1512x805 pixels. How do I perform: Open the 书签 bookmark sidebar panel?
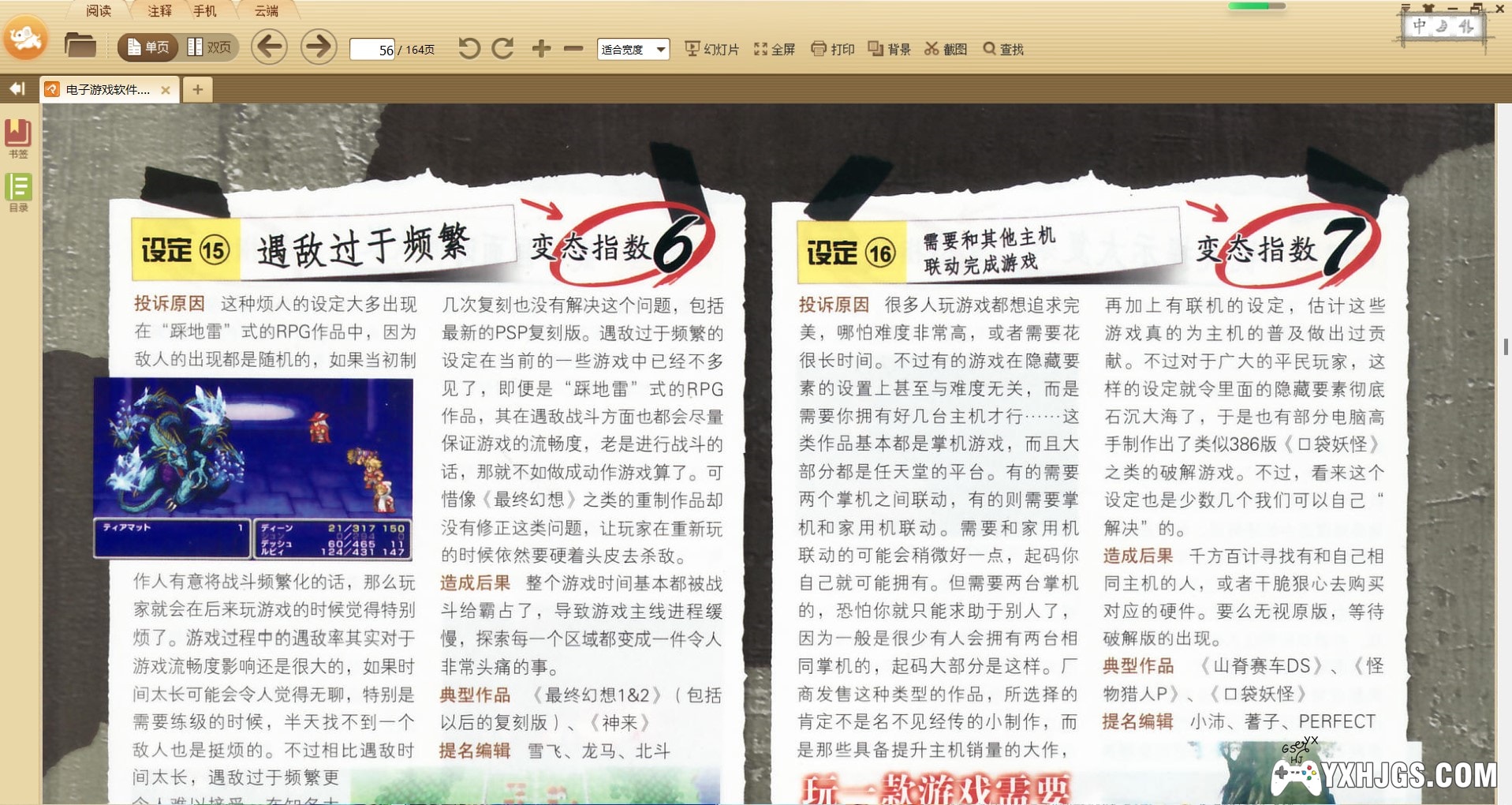(x=18, y=138)
